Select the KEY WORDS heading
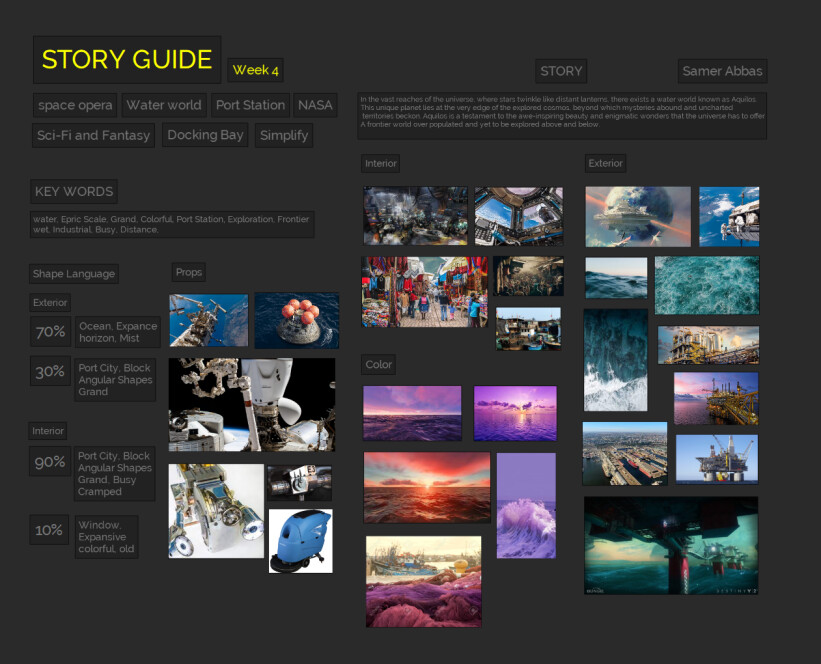 (x=74, y=192)
